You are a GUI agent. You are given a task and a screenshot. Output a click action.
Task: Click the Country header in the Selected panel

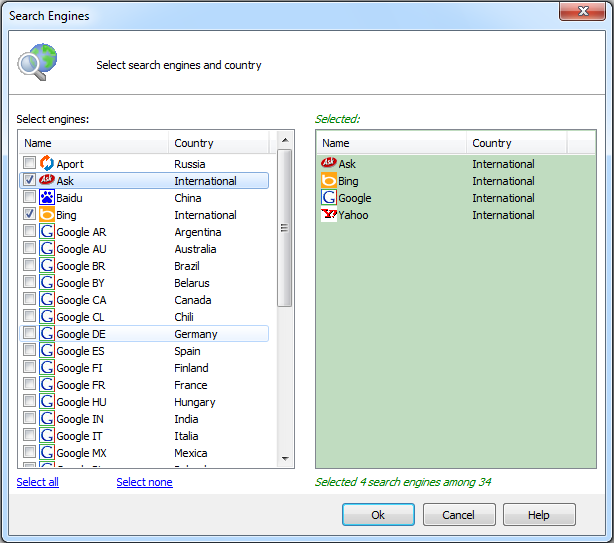click(x=516, y=143)
